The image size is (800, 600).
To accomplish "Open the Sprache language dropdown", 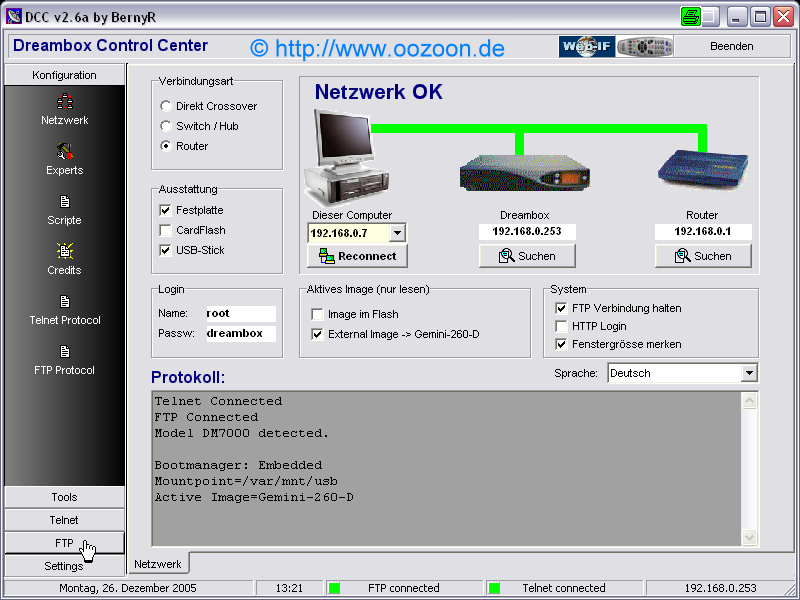I will 748,373.
